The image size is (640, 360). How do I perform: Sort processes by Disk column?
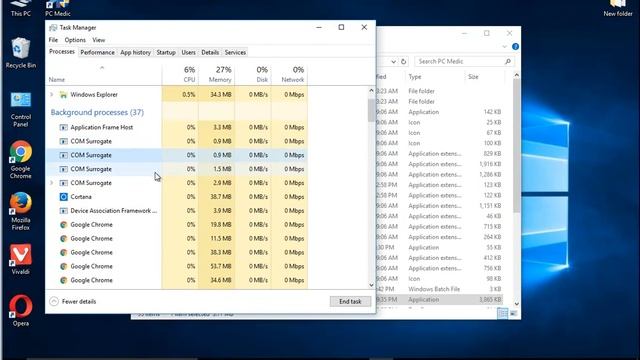point(253,74)
